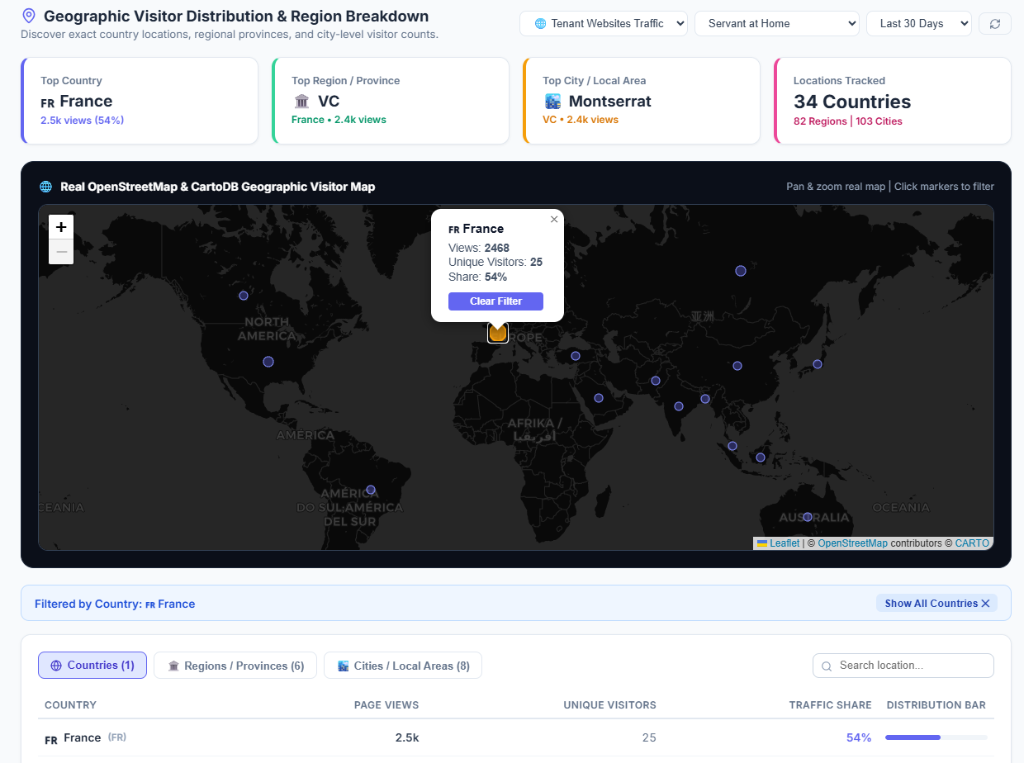Viewport: 1024px width, 763px height.
Task: Click the Malaysia visitor marker on map
Action: 733,446
